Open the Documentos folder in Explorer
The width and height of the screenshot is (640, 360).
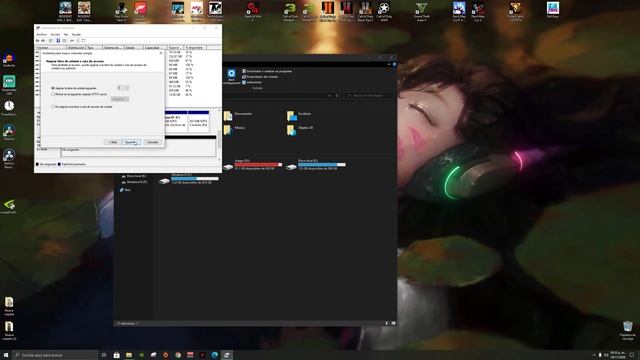pos(238,115)
